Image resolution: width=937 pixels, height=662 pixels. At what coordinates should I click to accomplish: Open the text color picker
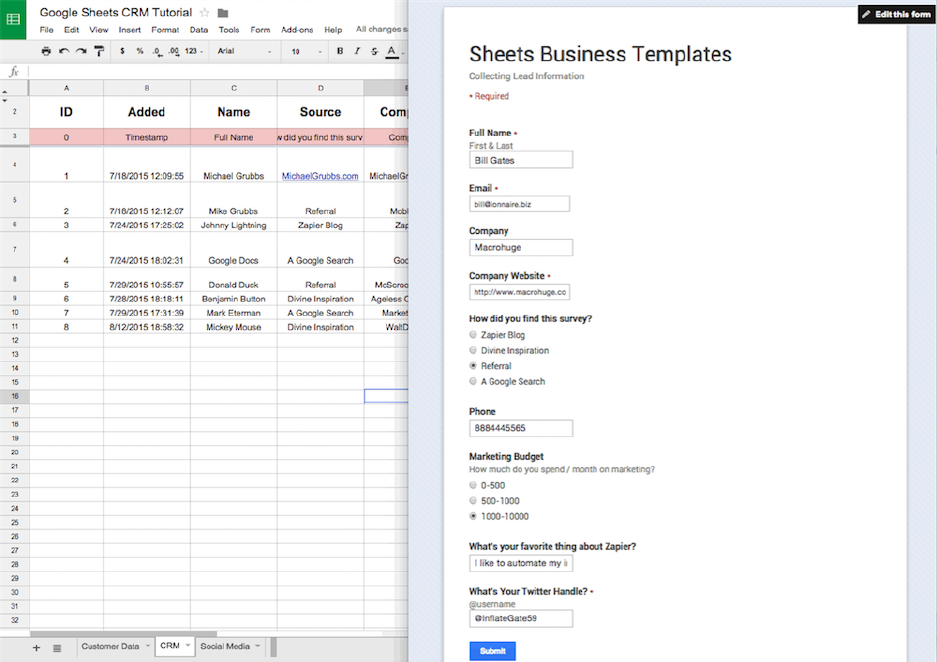click(391, 52)
